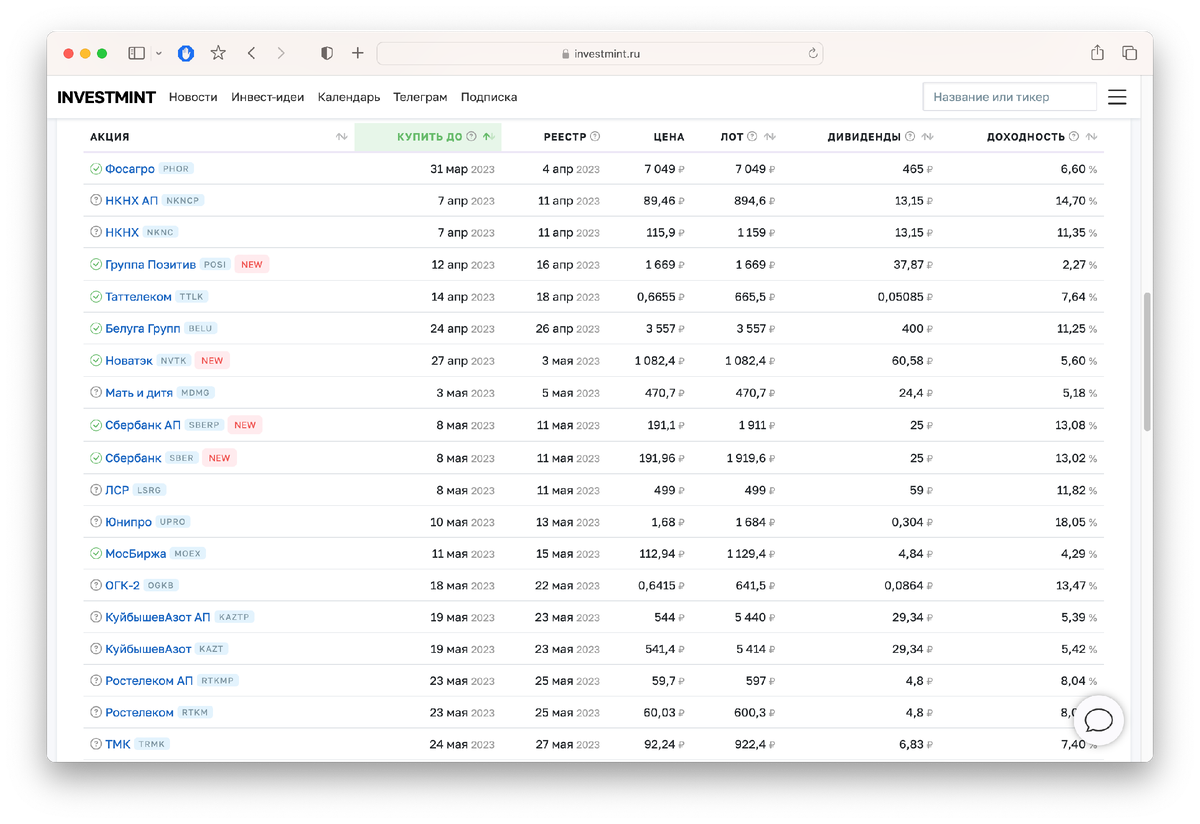Show Купить до help question icon

[x=472, y=137]
